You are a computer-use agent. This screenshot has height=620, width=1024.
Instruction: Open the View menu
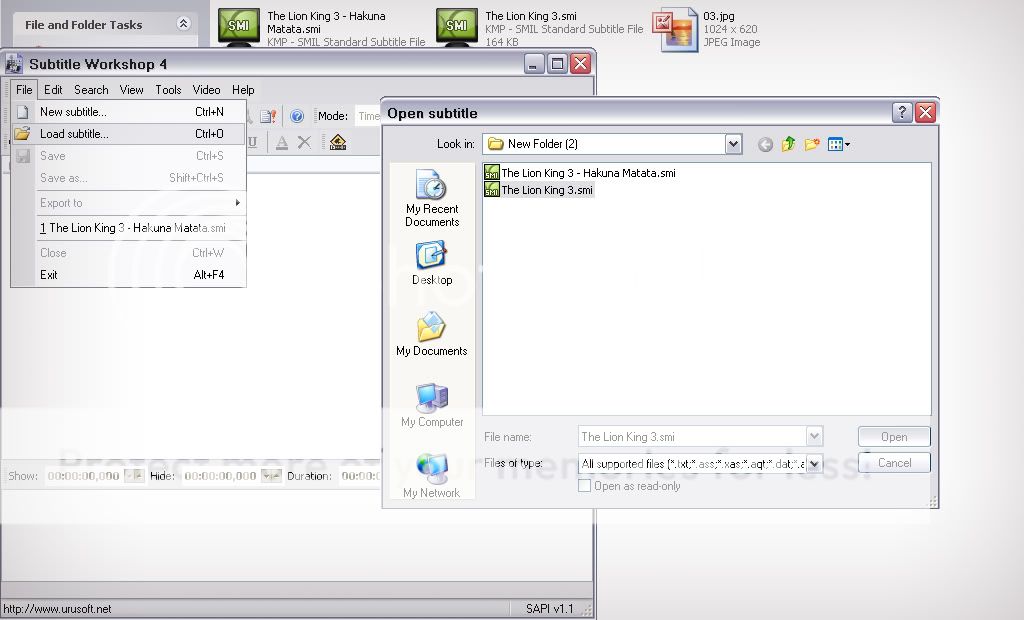click(x=131, y=90)
